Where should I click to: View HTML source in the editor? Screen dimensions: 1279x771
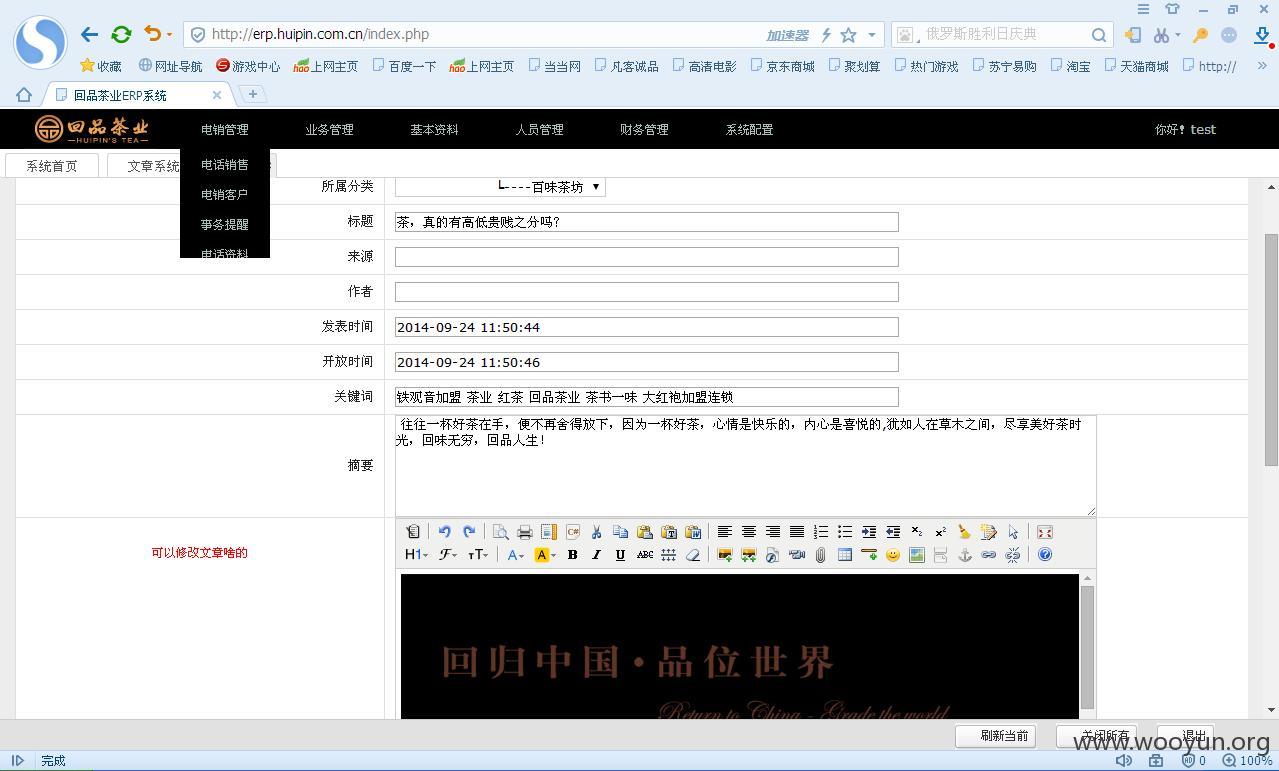coord(412,532)
